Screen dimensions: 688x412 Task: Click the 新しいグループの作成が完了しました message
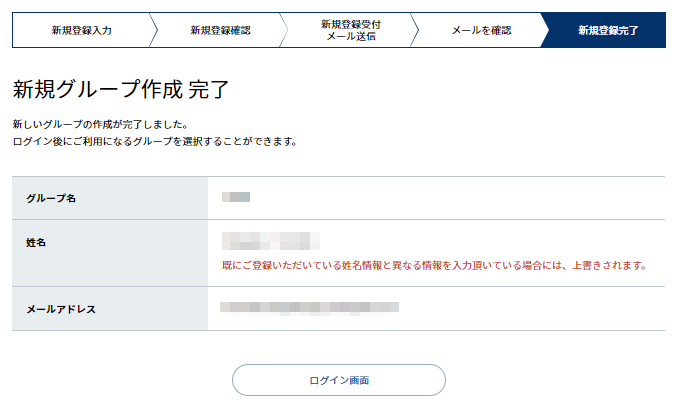[x=100, y=125]
